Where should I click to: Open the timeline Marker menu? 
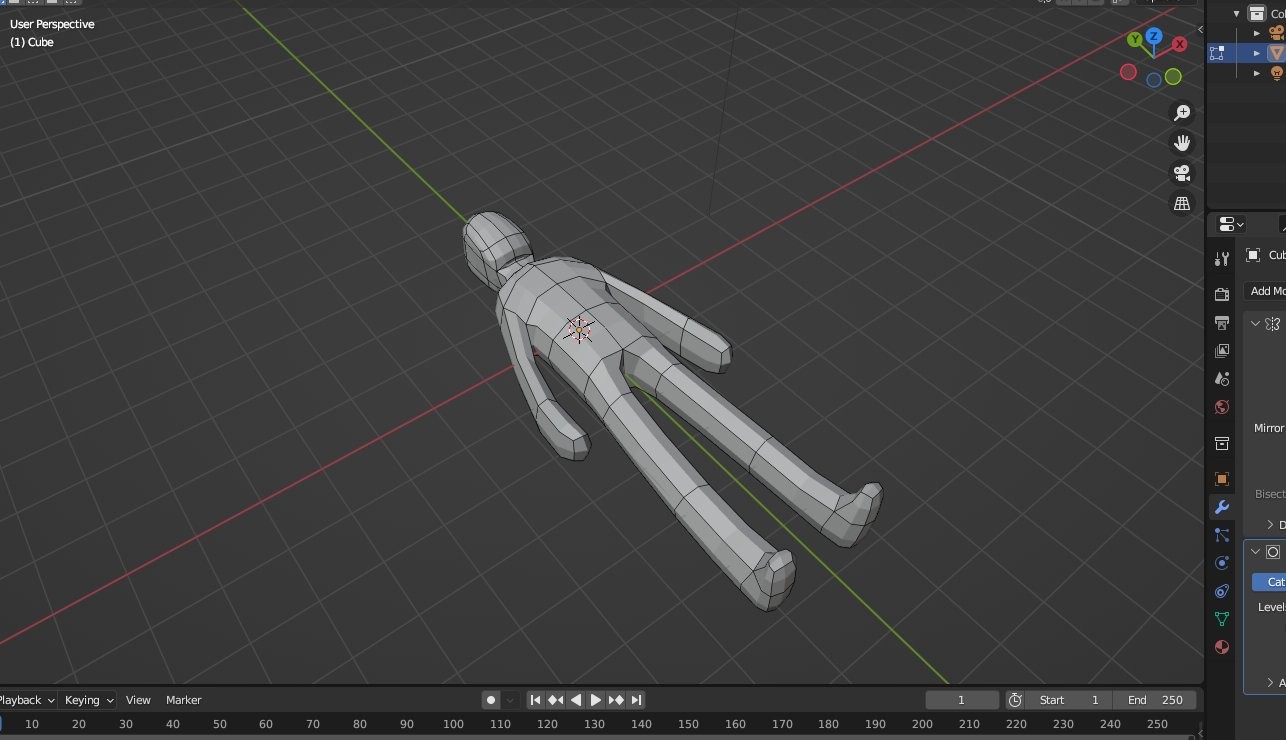(184, 700)
